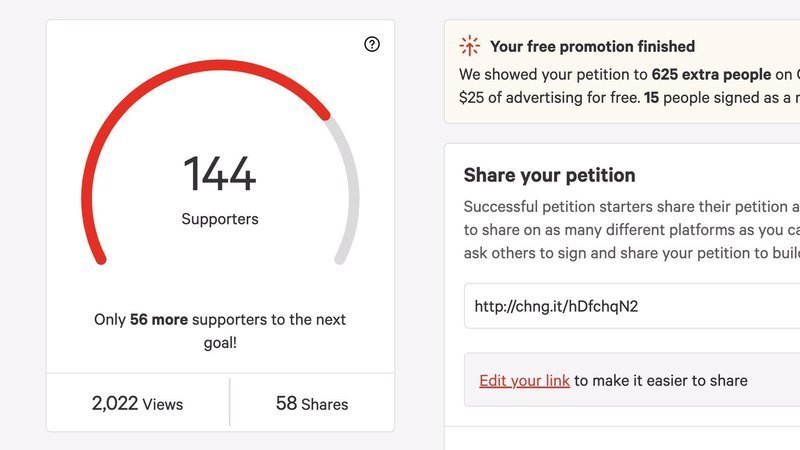Open the 58 Shares statistic

(x=312, y=404)
